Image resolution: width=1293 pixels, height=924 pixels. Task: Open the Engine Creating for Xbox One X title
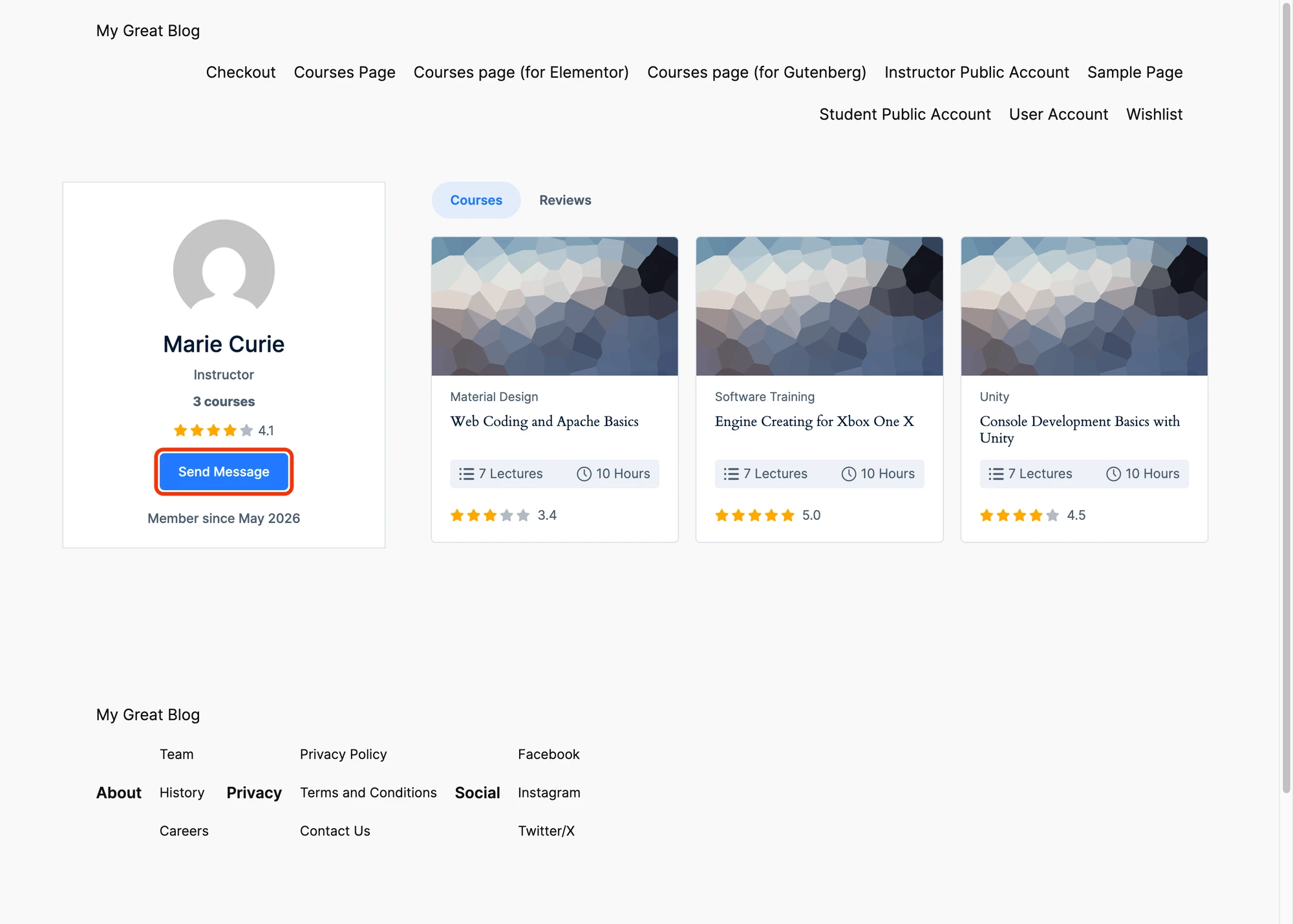pos(814,422)
